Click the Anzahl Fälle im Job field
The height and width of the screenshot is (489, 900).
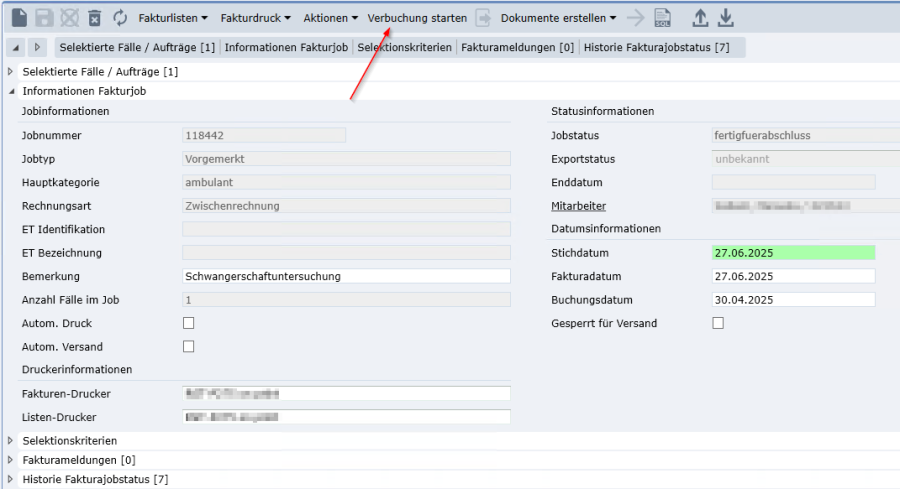pos(346,300)
